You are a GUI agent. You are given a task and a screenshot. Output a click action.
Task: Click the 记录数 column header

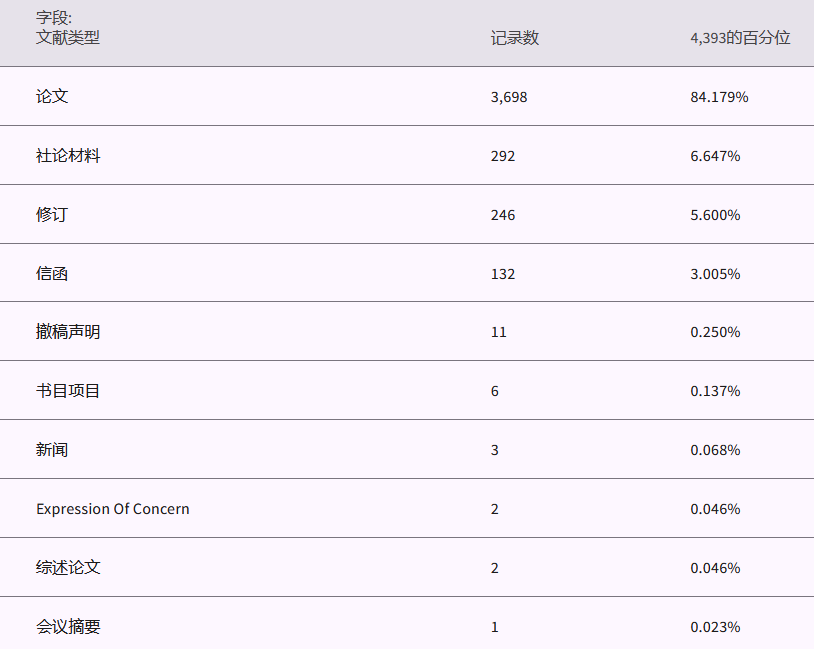coord(515,38)
